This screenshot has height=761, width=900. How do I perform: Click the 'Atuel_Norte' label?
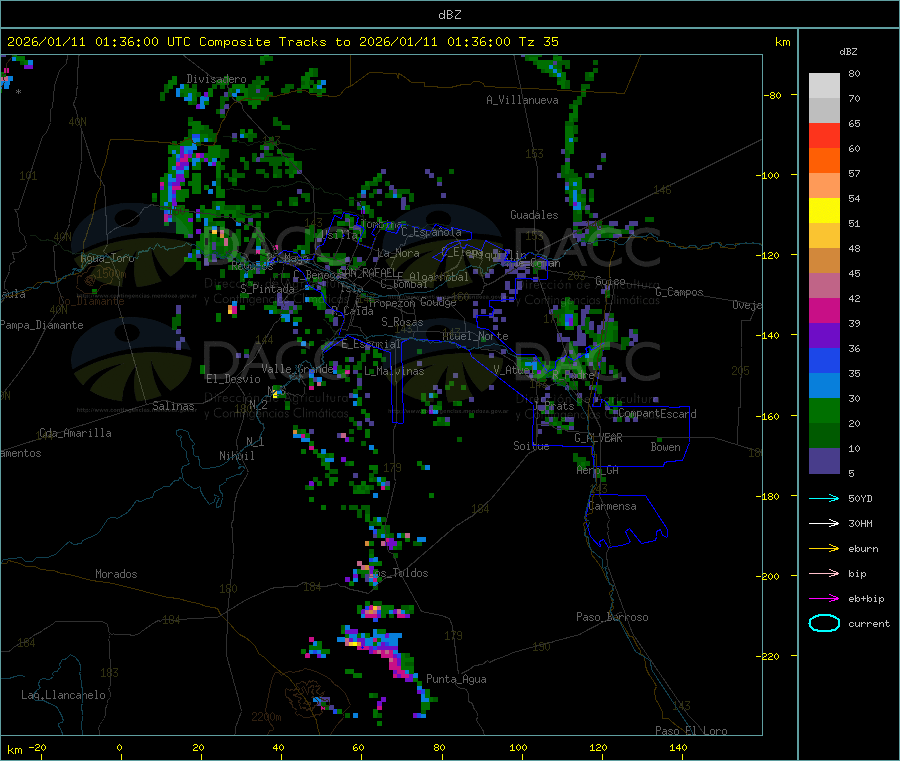(475, 336)
